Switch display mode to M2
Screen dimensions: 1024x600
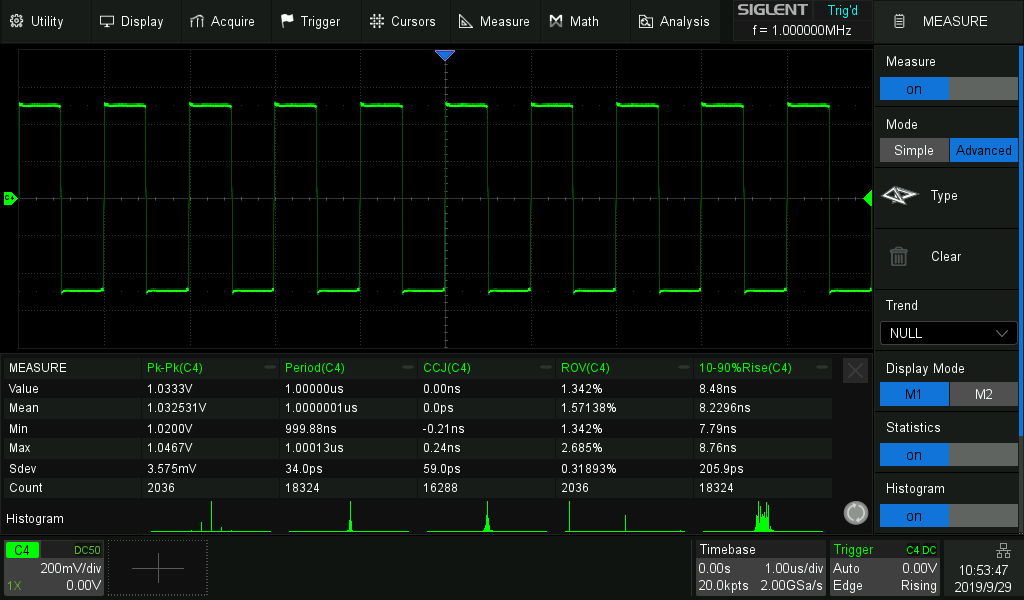point(982,394)
